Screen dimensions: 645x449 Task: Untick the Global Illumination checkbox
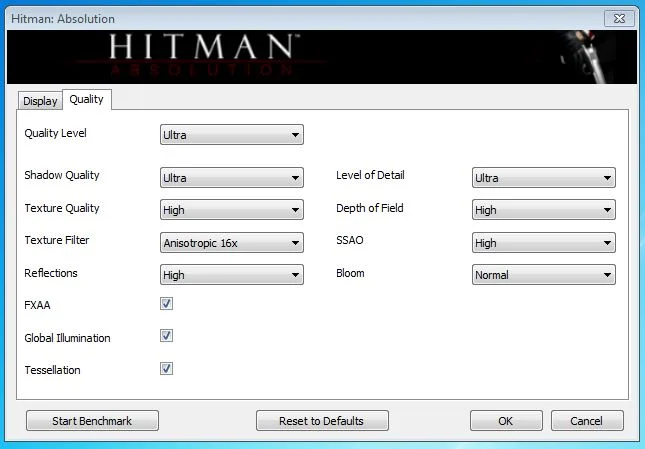point(166,336)
